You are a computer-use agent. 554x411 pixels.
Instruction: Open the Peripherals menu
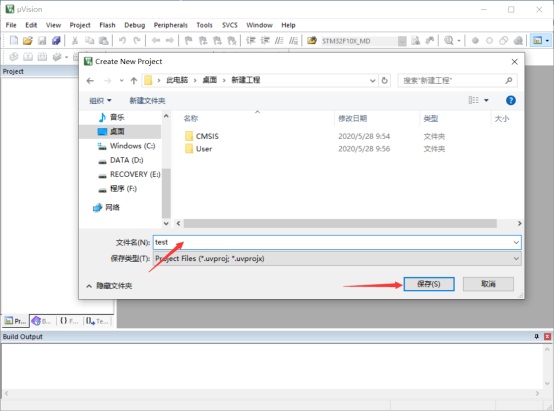171,25
